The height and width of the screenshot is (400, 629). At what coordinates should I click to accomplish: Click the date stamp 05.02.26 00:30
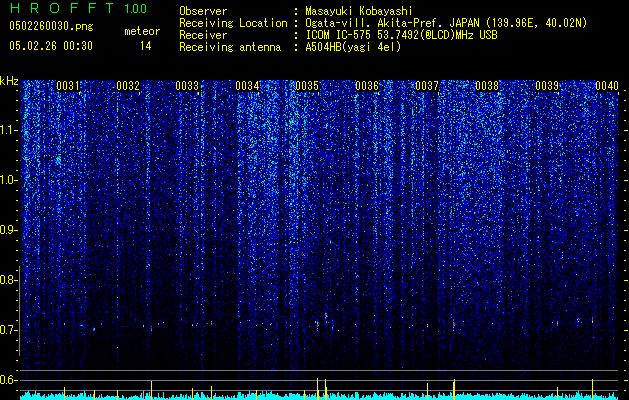pos(51,46)
